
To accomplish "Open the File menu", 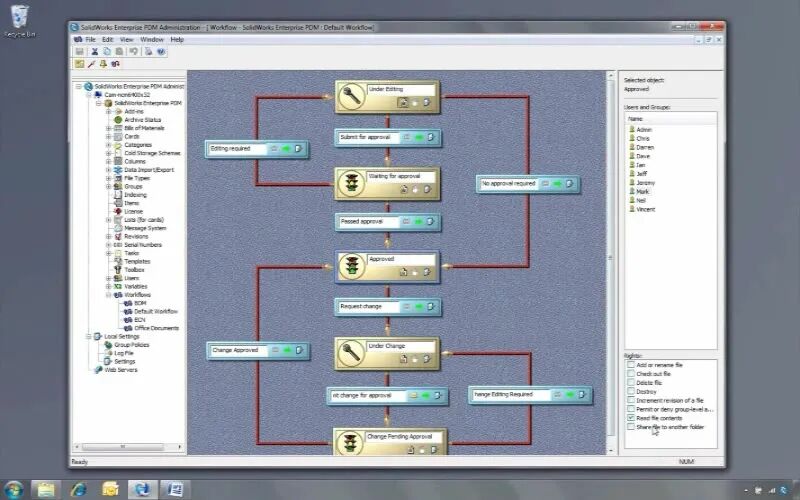I will tap(90, 39).
